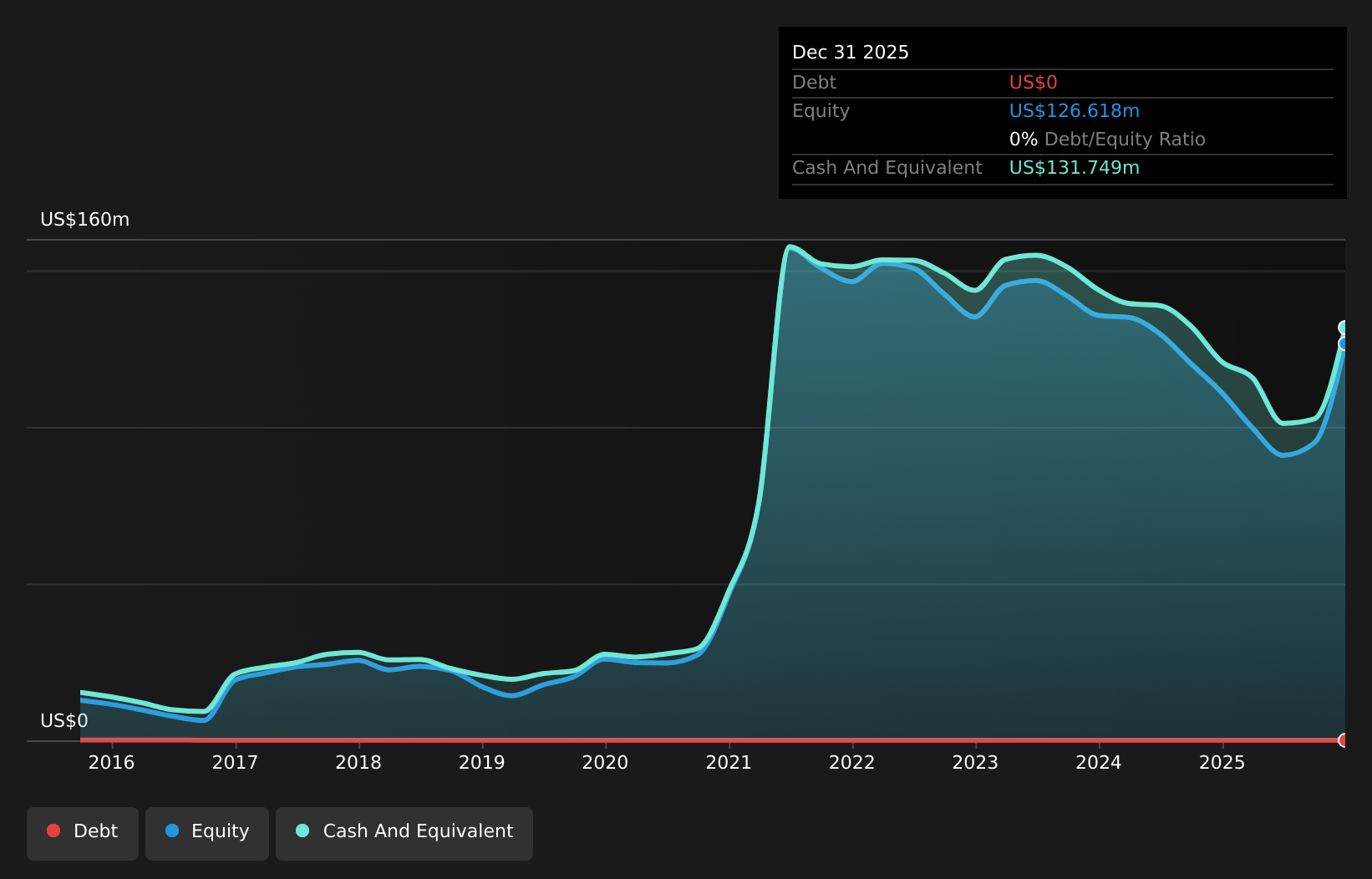Select the Cash And Equivalent end marker
This screenshot has height=879, width=1372.
point(1344,328)
